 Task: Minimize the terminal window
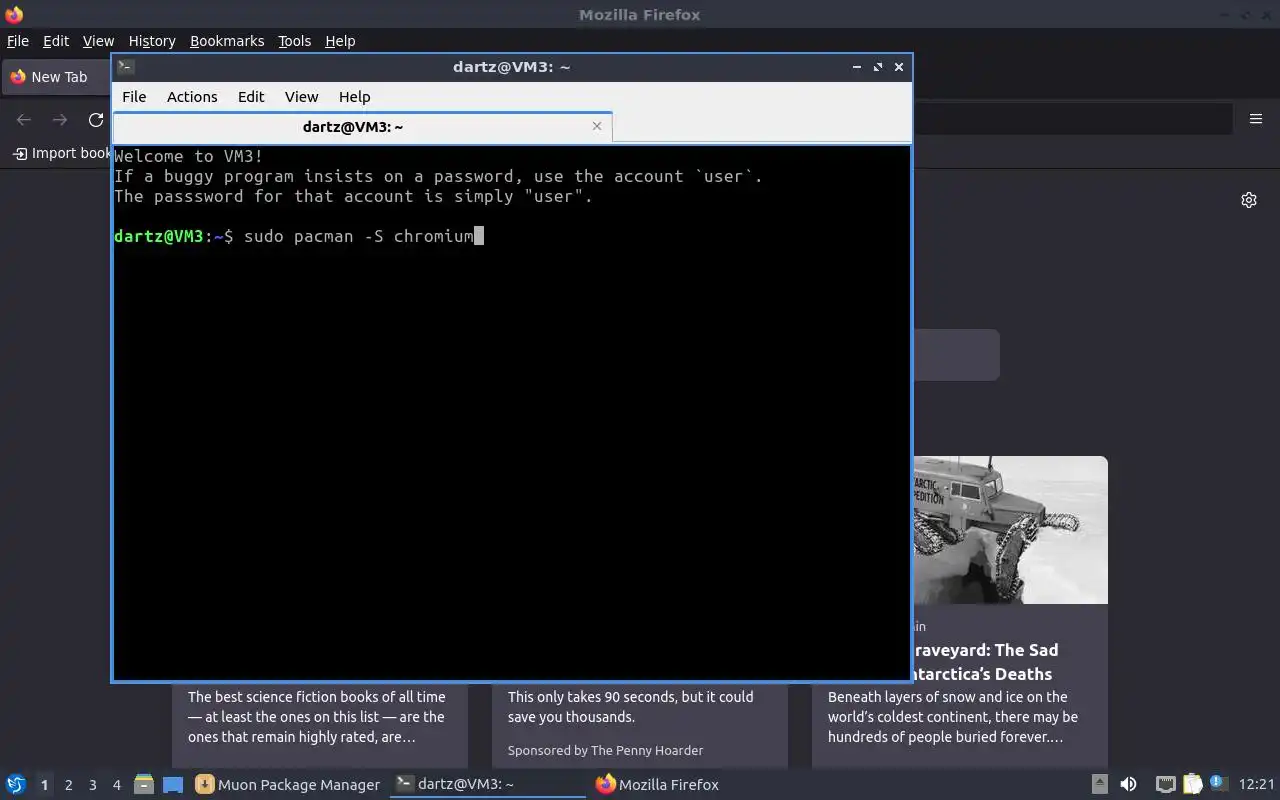857,67
